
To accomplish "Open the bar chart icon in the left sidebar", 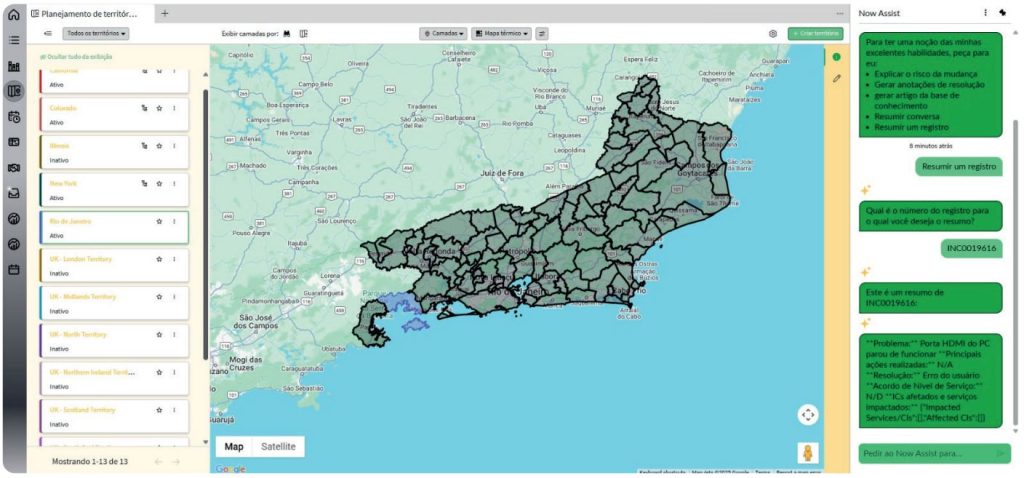I will [x=14, y=66].
